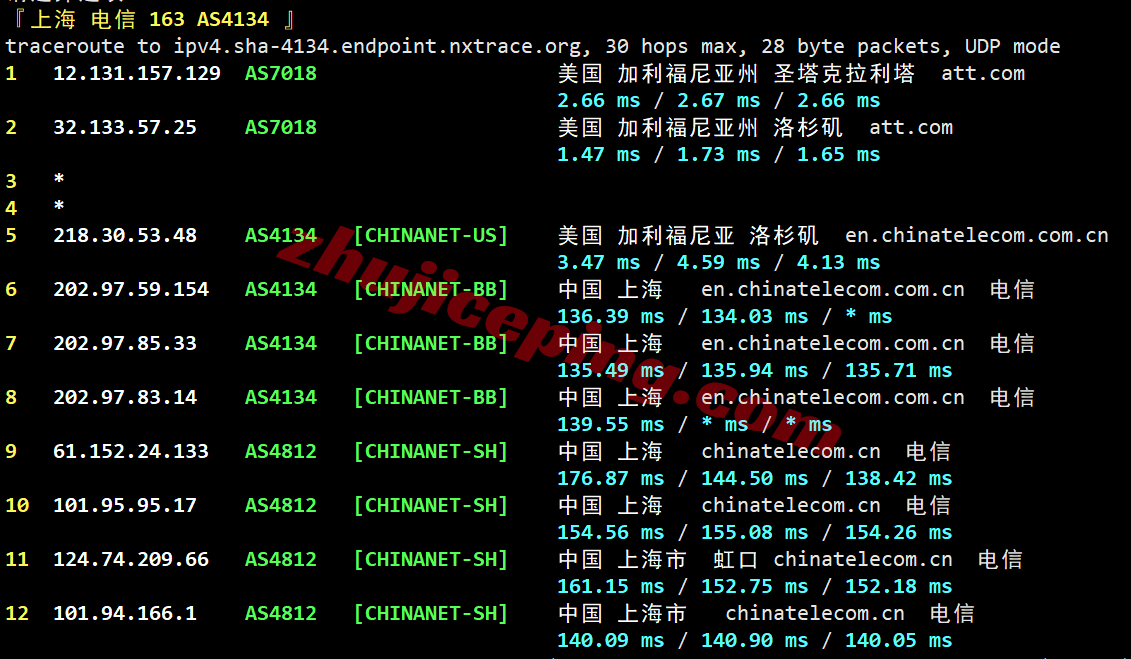This screenshot has height=659, width=1131.
Task: Select IP address 32.133.57.25
Action: (x=125, y=128)
